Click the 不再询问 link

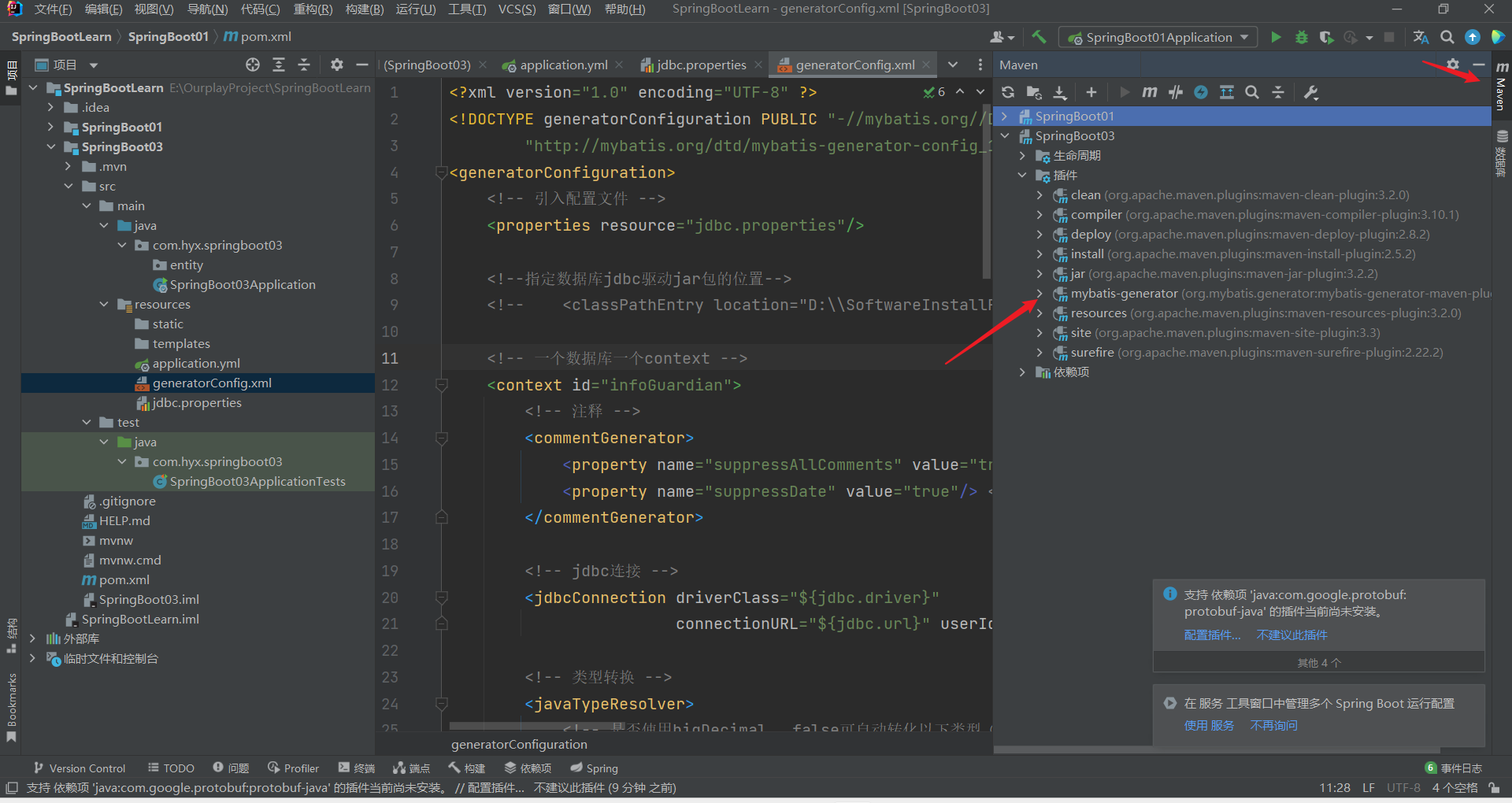1273,726
